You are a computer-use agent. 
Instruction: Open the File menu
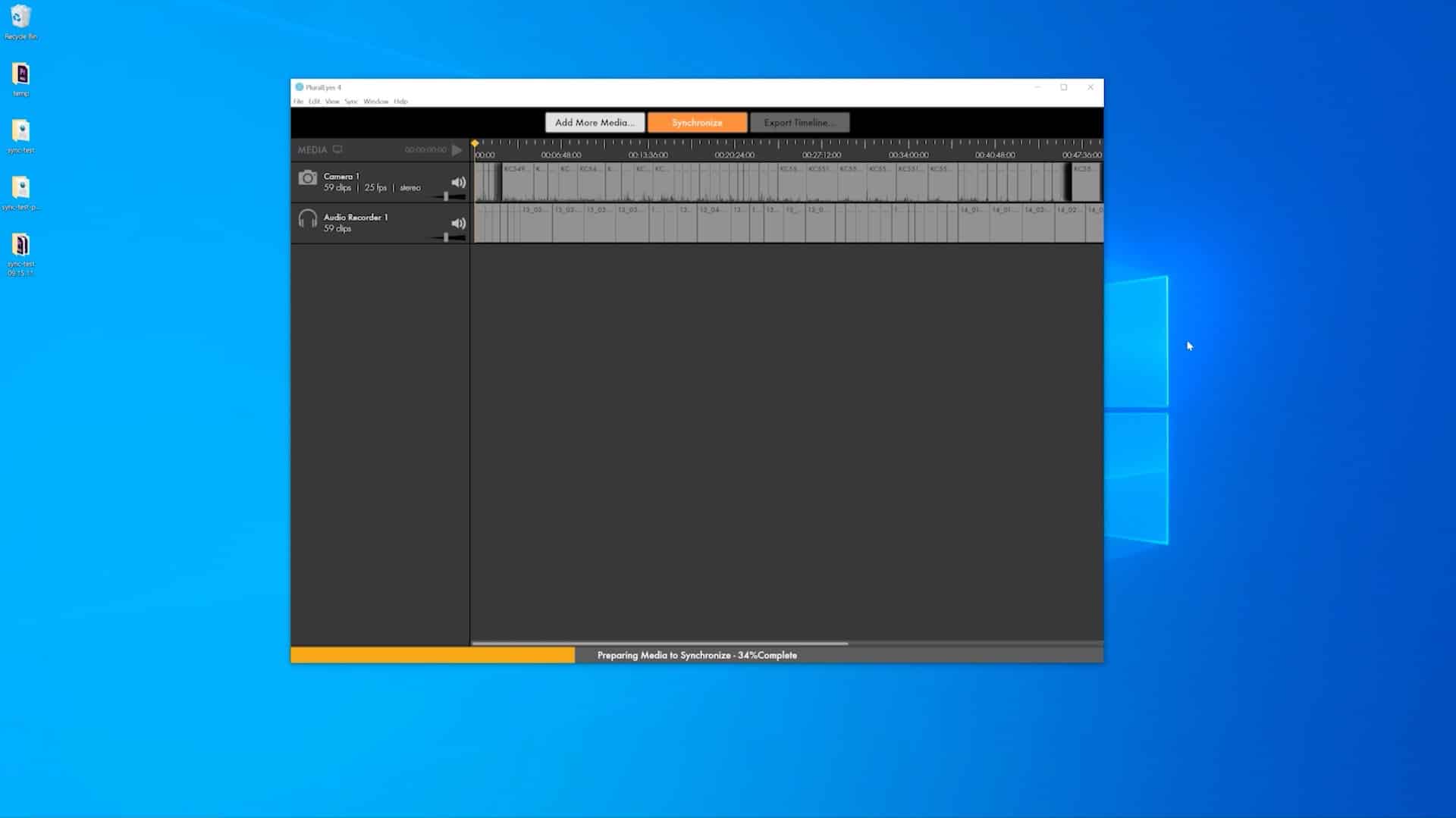[298, 101]
